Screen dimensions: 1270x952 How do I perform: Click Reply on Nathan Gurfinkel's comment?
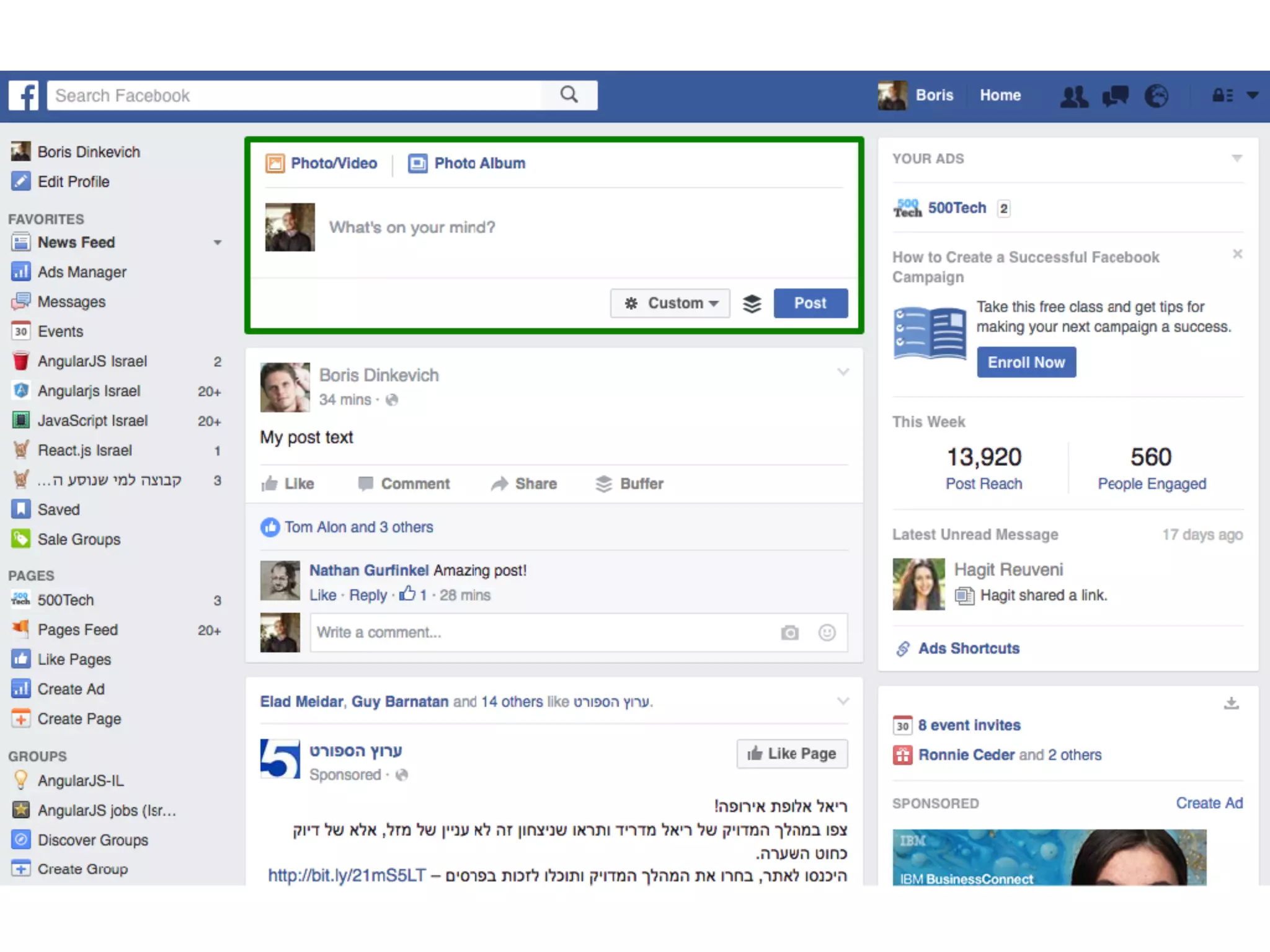[x=368, y=595]
